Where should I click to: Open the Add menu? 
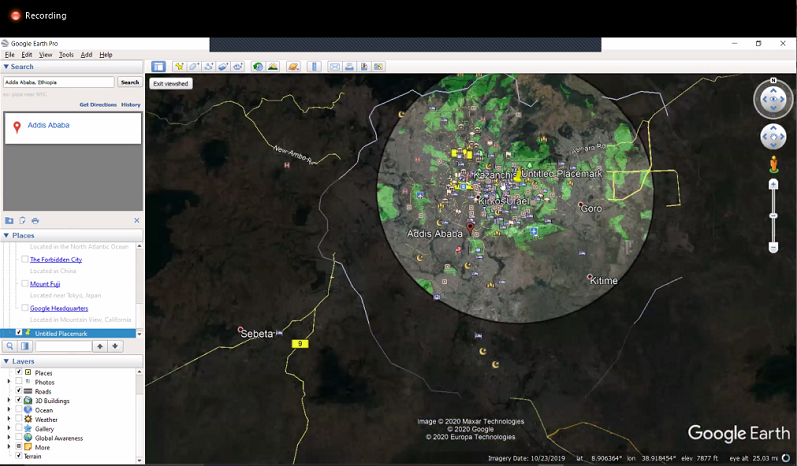tap(86, 55)
